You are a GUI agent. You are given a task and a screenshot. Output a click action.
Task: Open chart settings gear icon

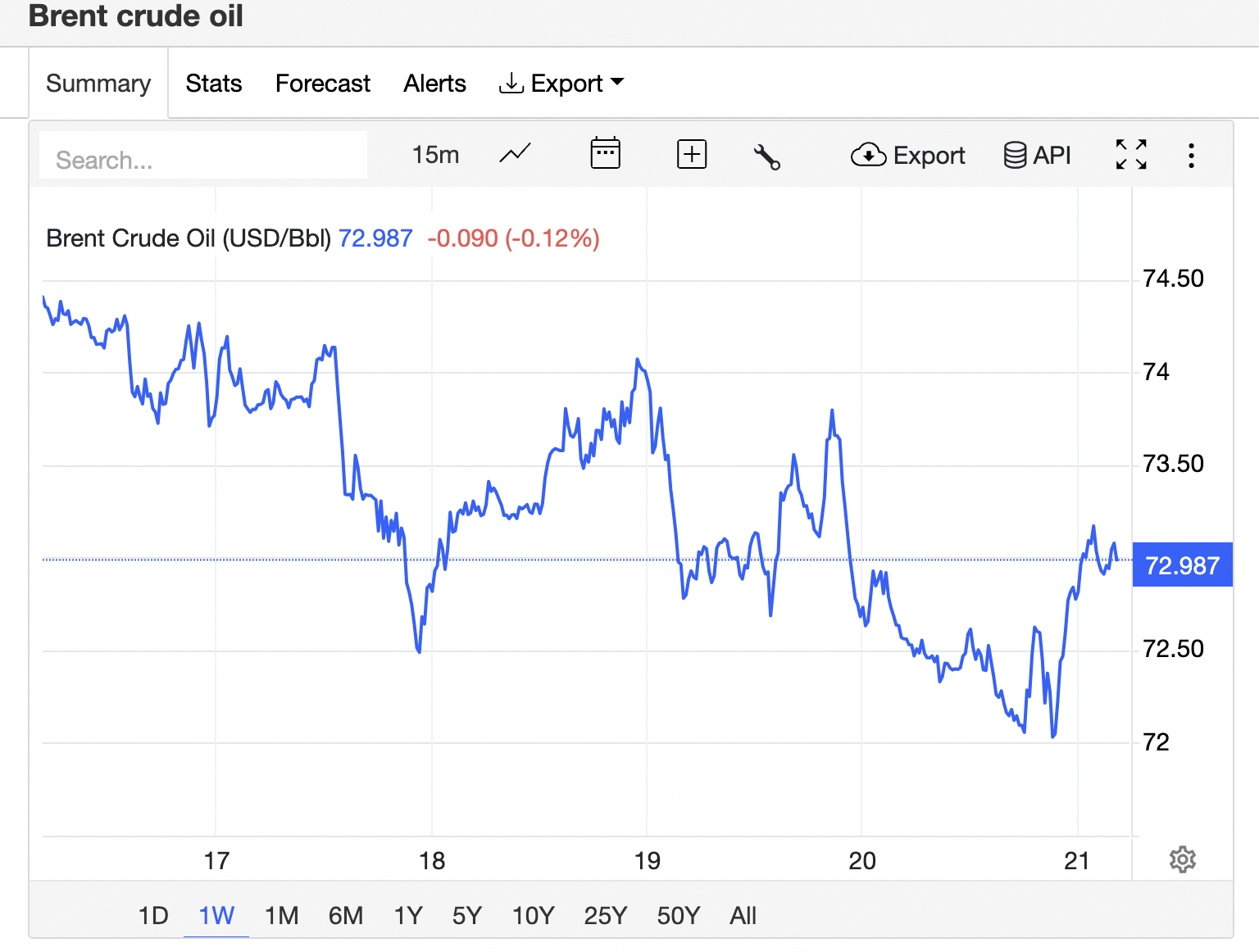(x=1183, y=859)
